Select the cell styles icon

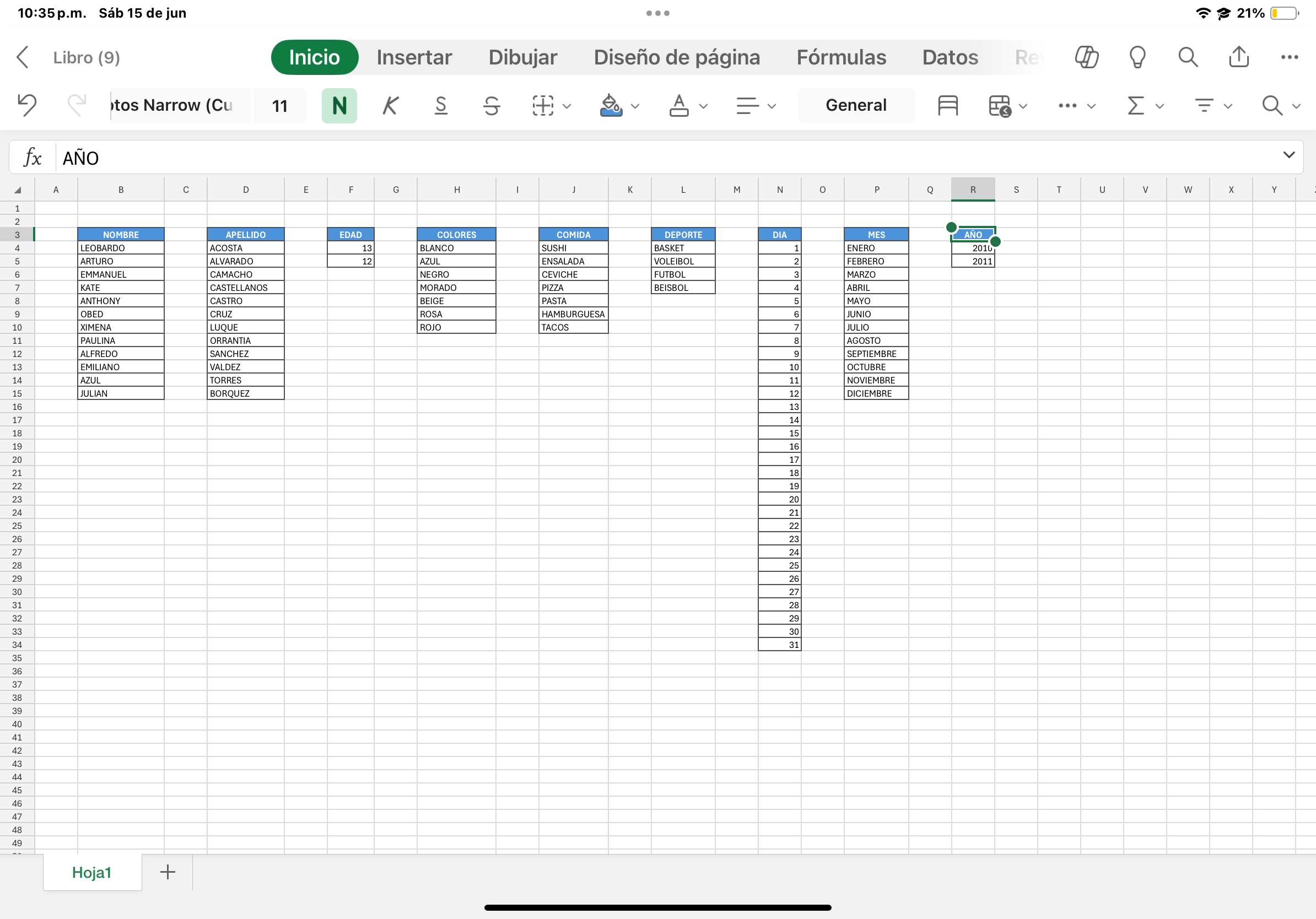click(x=947, y=105)
